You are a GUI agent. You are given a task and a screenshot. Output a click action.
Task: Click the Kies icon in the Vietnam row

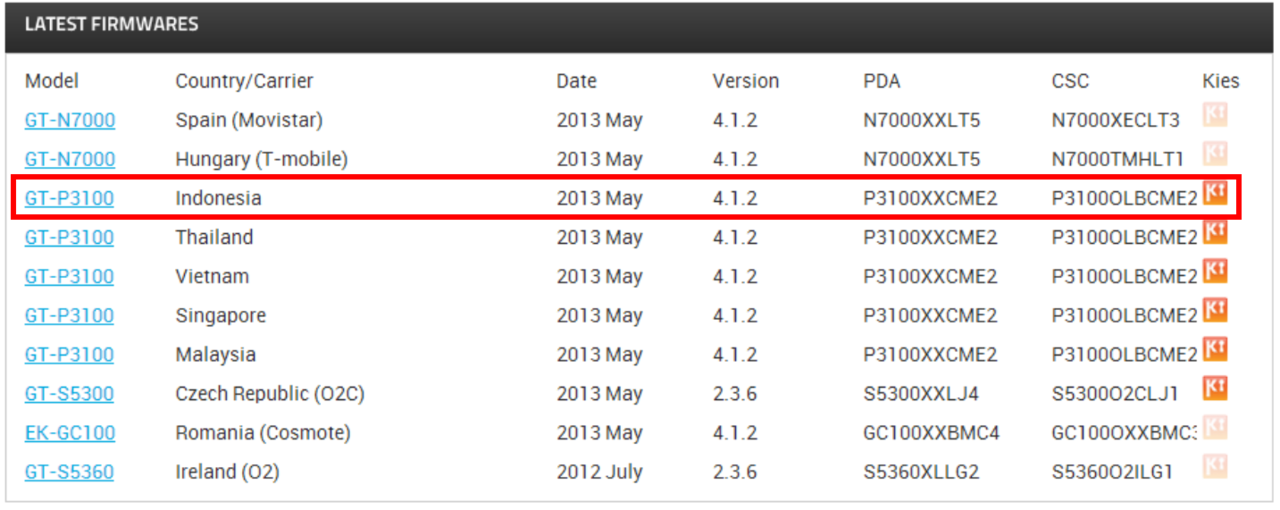coord(1215,271)
